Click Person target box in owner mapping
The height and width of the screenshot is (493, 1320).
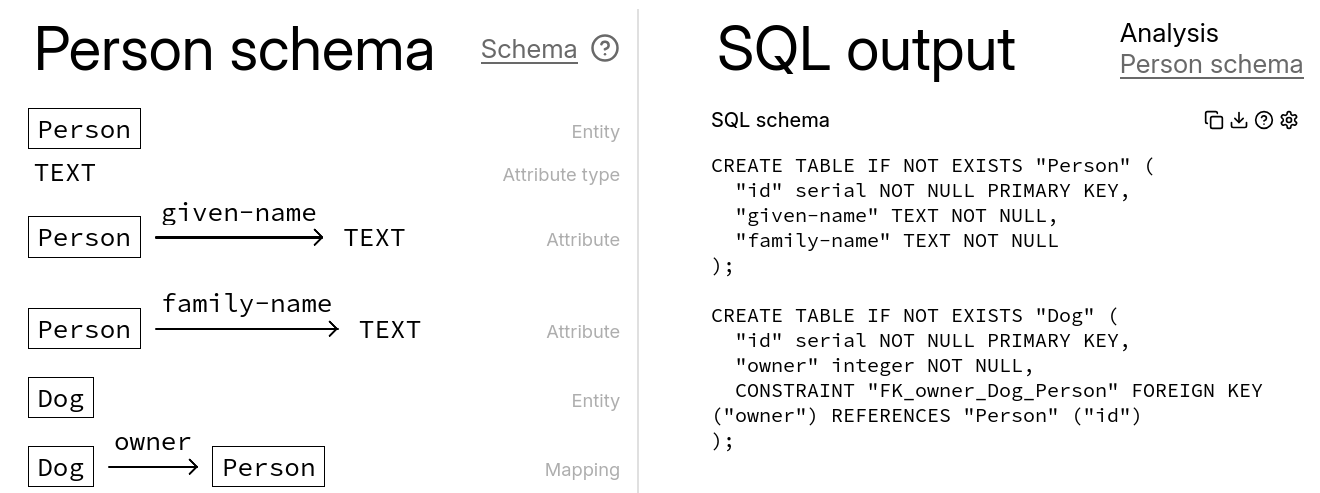pos(268,467)
